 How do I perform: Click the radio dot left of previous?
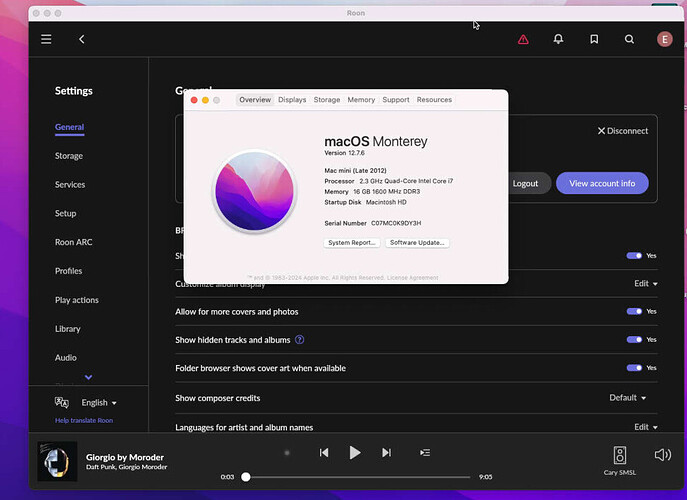287,453
